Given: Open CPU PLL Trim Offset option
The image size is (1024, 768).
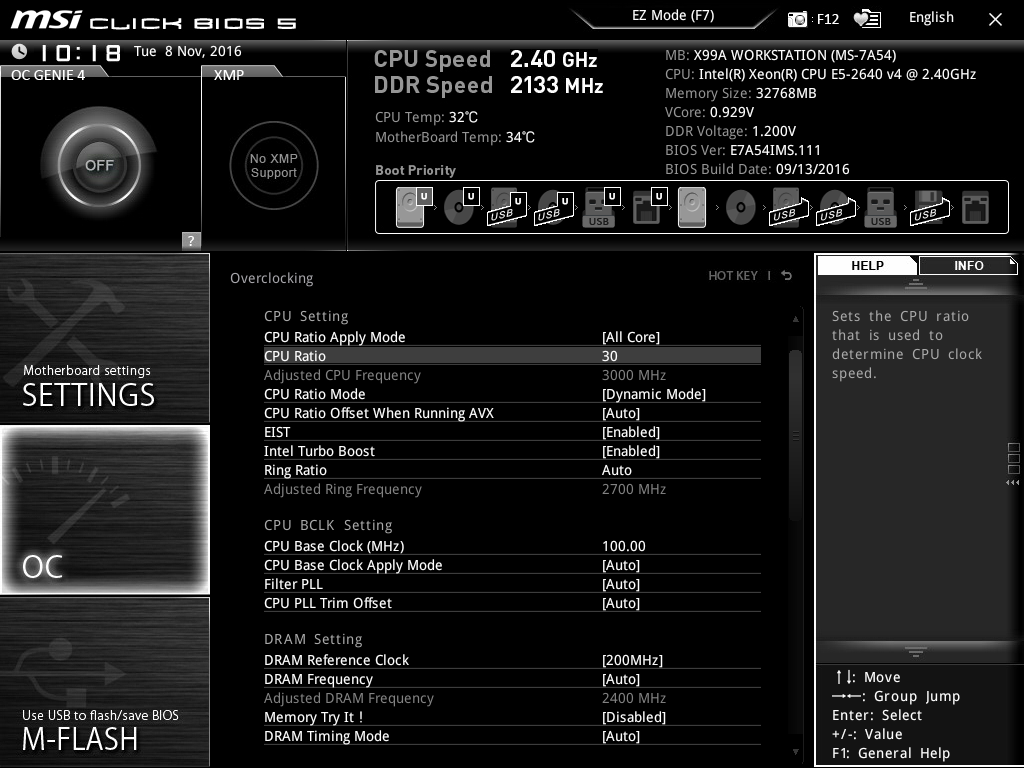Looking at the screenshot, I should click(x=512, y=603).
